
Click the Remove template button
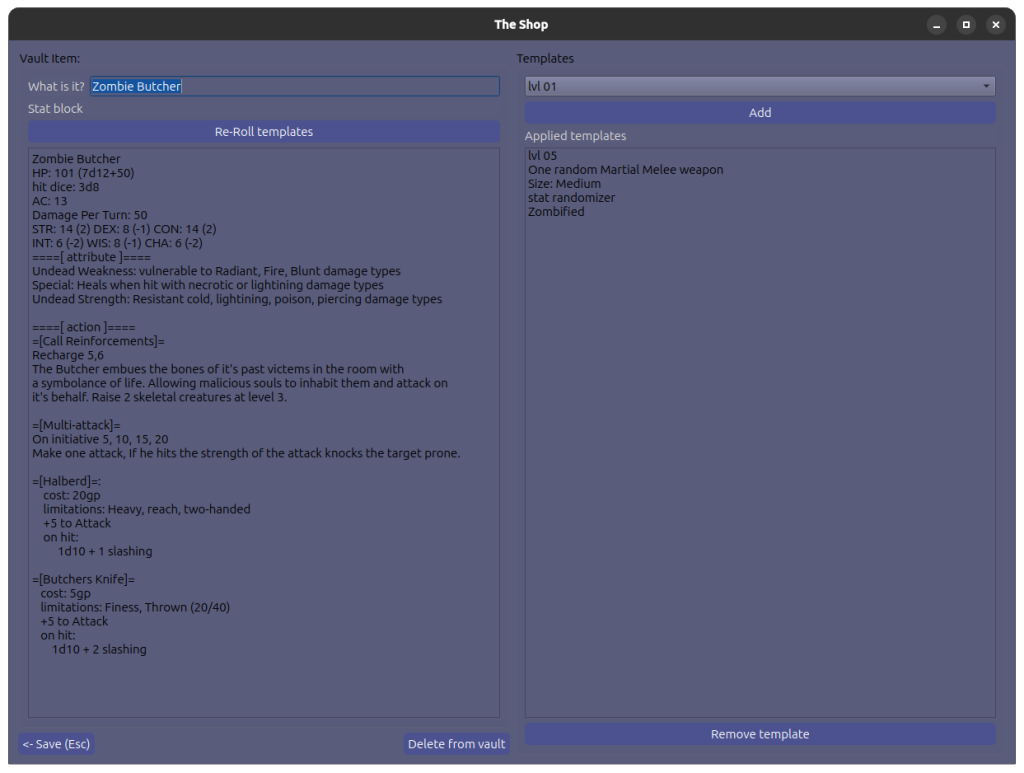[x=760, y=734]
